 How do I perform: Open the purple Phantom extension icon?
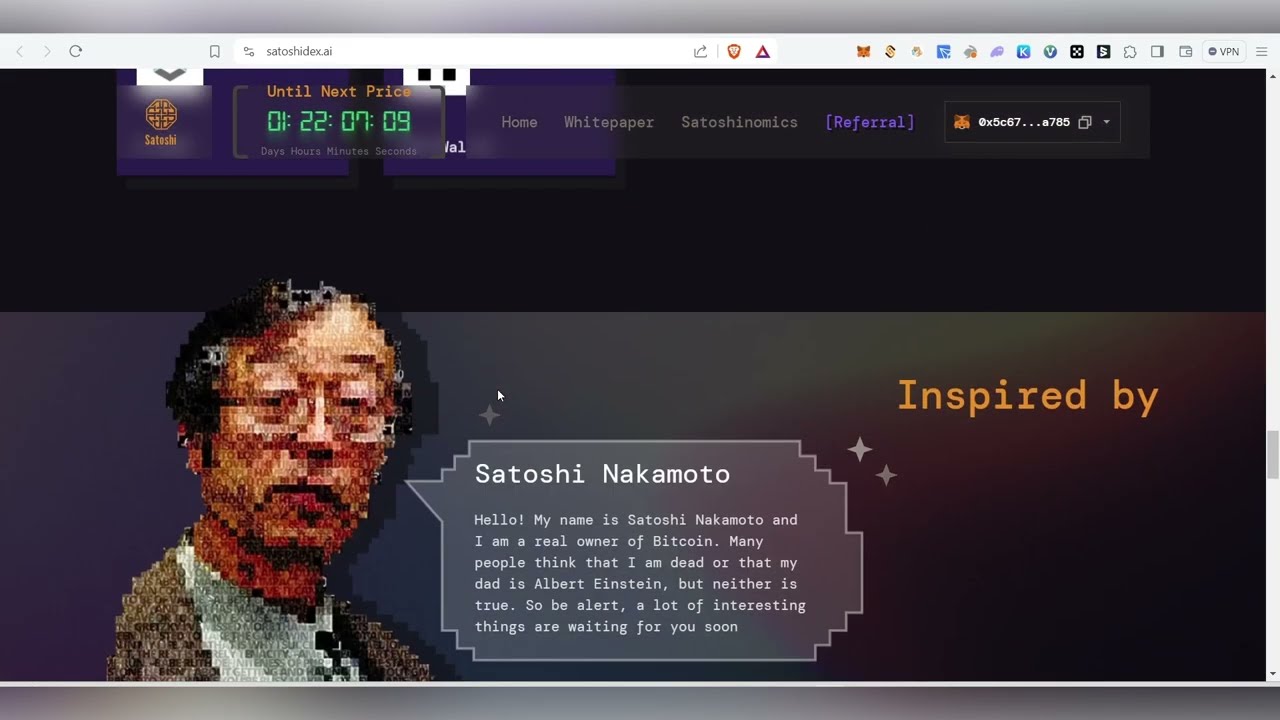pyautogui.click(x=997, y=51)
